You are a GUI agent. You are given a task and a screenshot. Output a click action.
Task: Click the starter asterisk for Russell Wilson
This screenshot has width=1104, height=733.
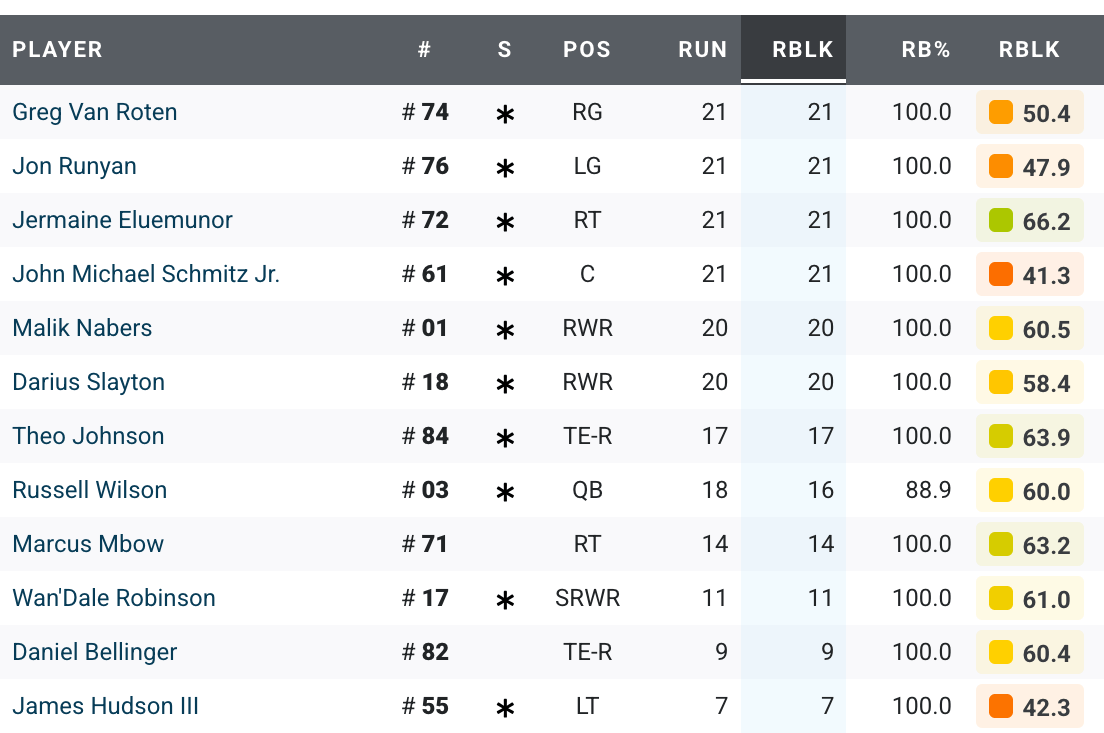505,492
